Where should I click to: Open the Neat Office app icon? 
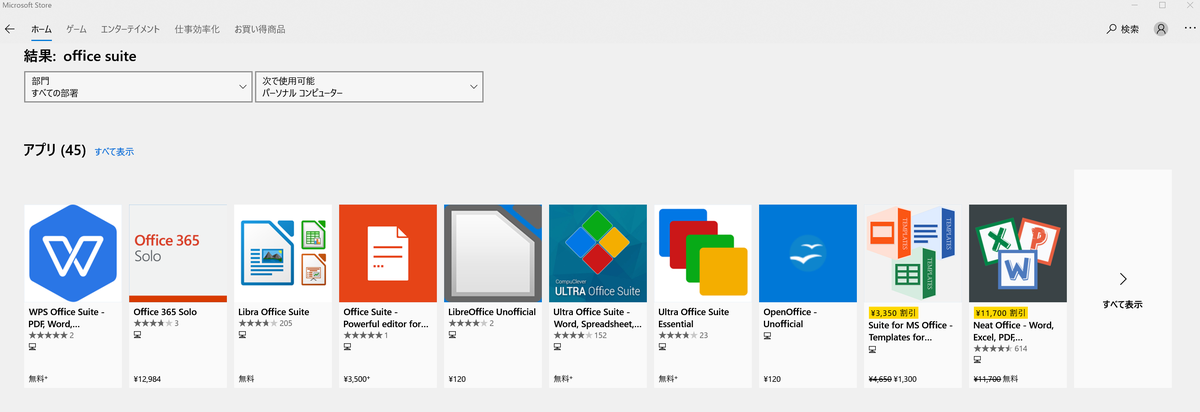[1018, 253]
